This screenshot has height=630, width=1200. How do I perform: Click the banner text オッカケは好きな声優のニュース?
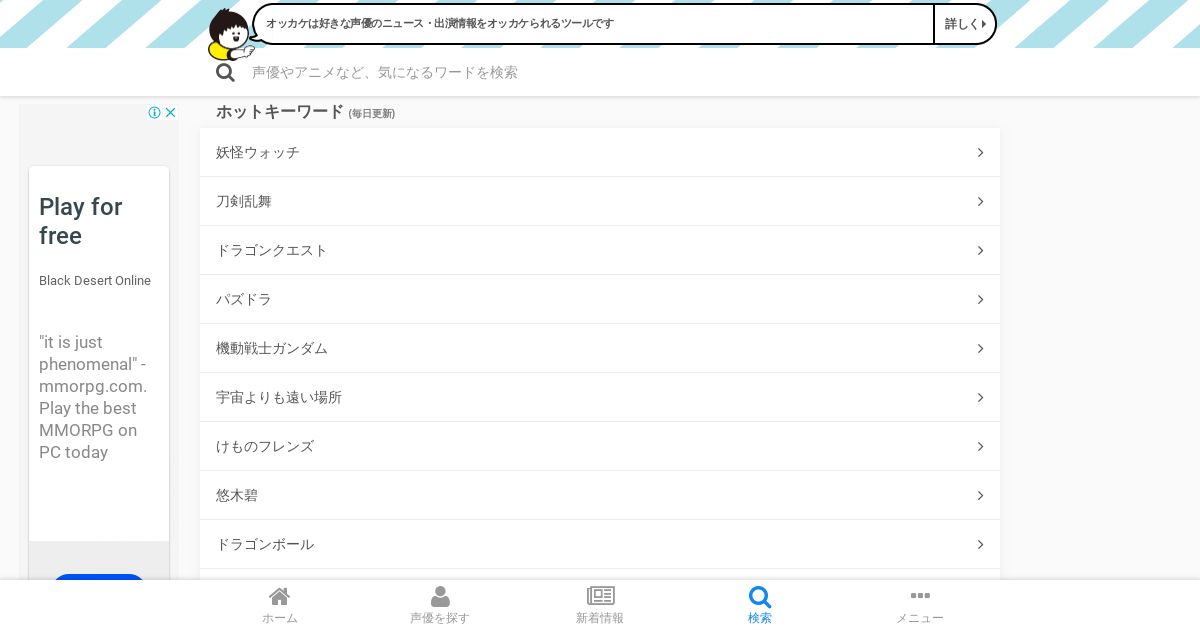(440, 23)
